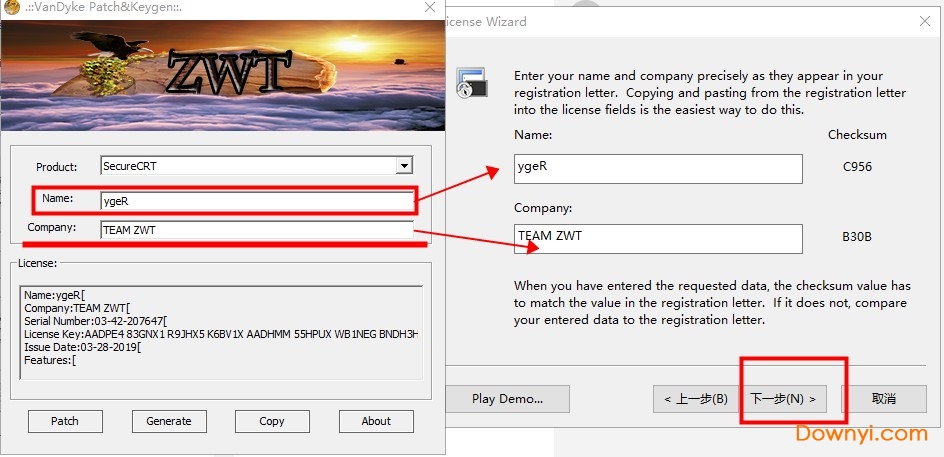This screenshot has height=457, width=944.
Task: Click the Play Demo... button
Action: pos(507,399)
